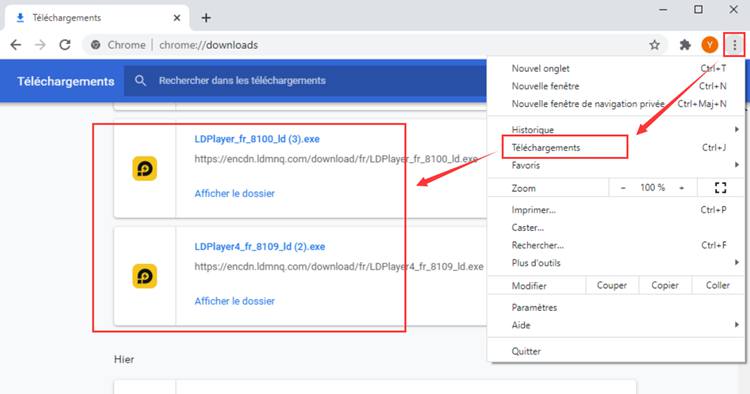
Task: Choose Rechercher... in menu
Action: click(x=616, y=245)
